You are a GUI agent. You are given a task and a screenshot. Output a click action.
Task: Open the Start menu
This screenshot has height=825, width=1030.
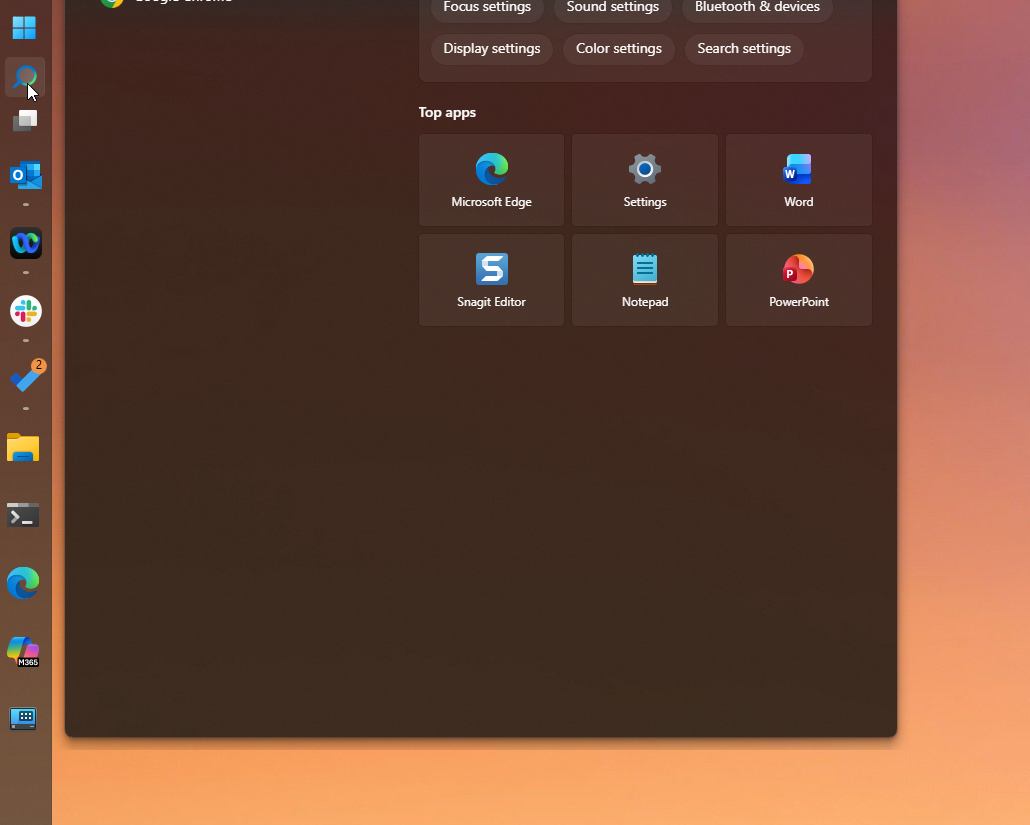[23, 27]
